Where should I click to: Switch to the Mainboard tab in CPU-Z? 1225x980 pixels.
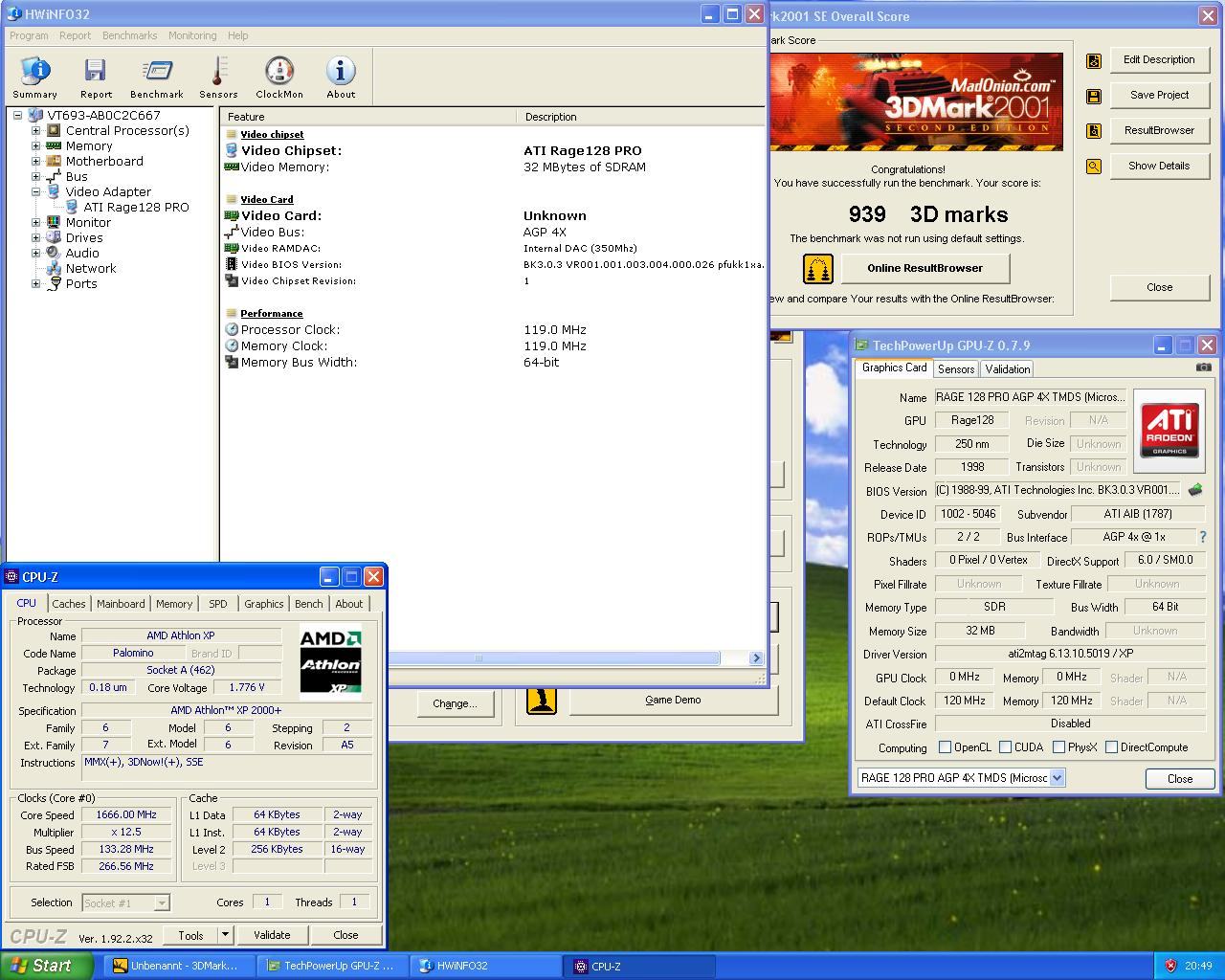121,604
